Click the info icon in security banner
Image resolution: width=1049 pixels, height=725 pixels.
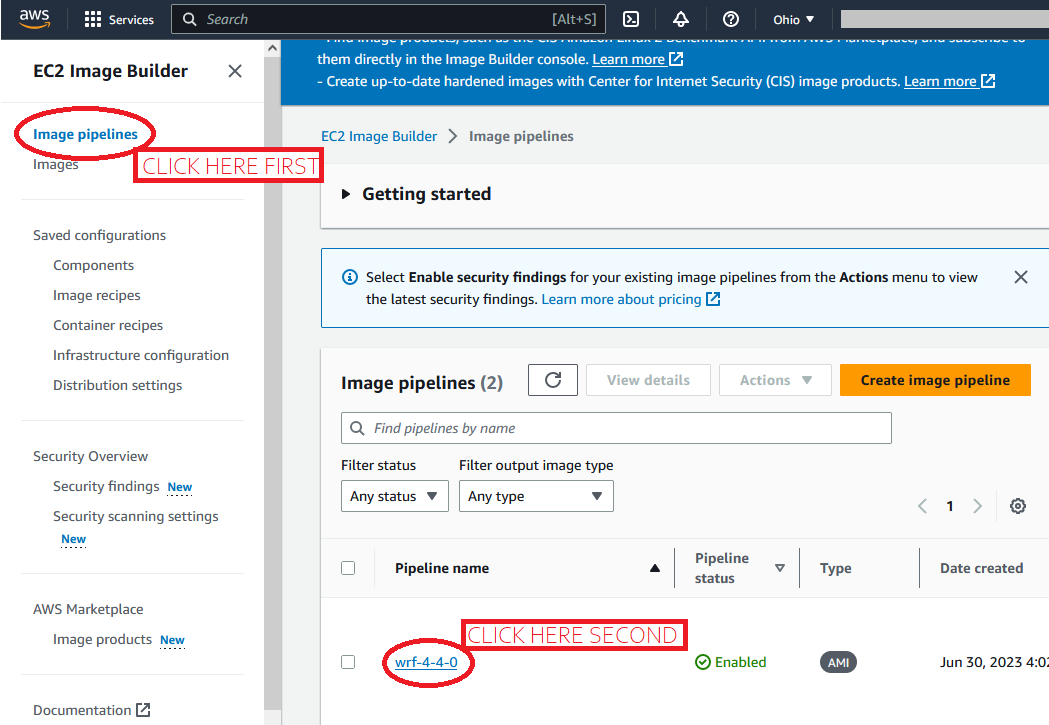click(x=349, y=277)
